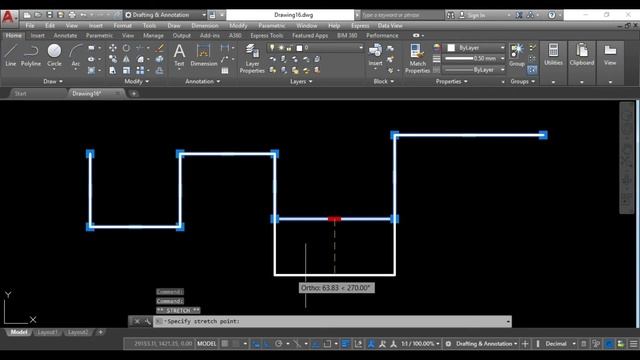Open the Annotate ribbon tab
The width and height of the screenshot is (640, 360).
click(x=65, y=36)
